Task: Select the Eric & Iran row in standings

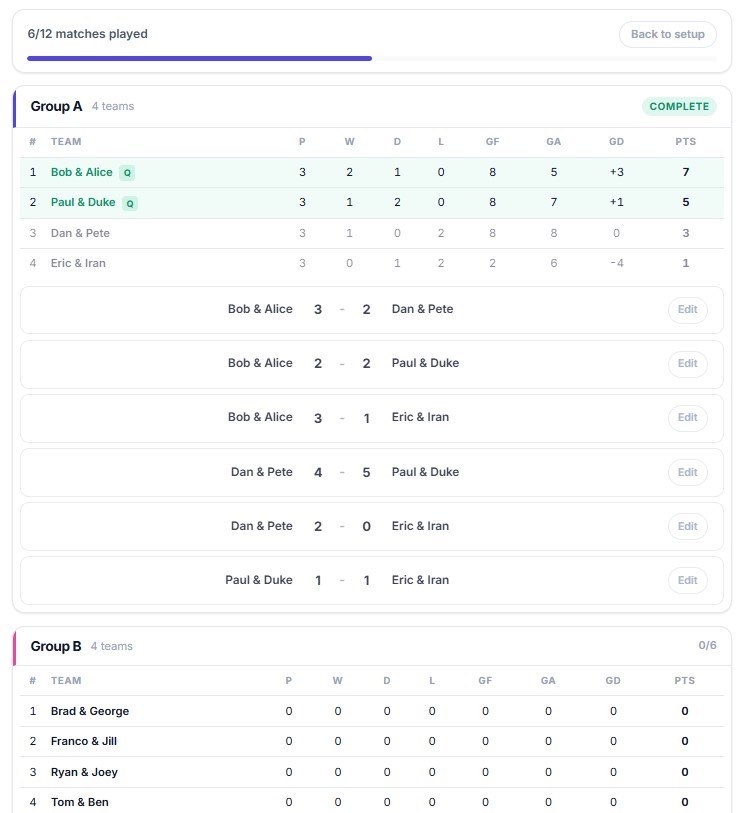Action: click(78, 263)
